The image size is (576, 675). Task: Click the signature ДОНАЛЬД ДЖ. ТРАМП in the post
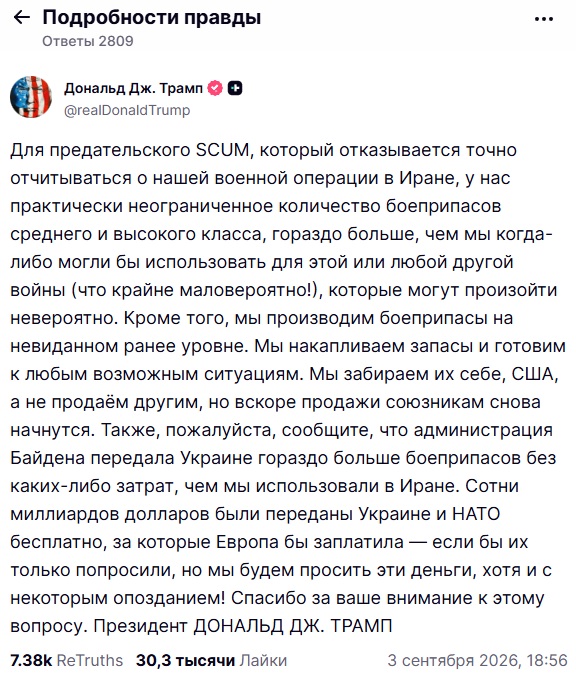pos(293,626)
